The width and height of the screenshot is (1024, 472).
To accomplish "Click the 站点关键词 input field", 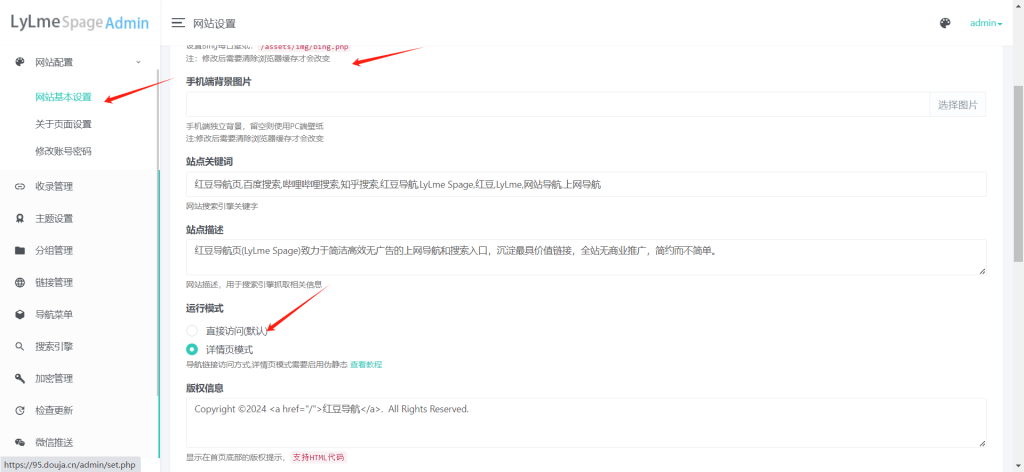I will 586,184.
